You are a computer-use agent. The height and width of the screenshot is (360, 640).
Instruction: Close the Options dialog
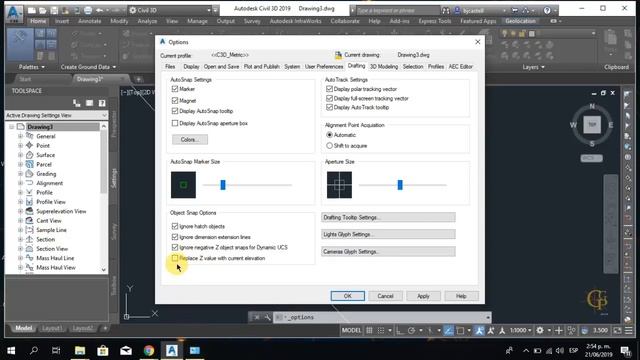478,42
